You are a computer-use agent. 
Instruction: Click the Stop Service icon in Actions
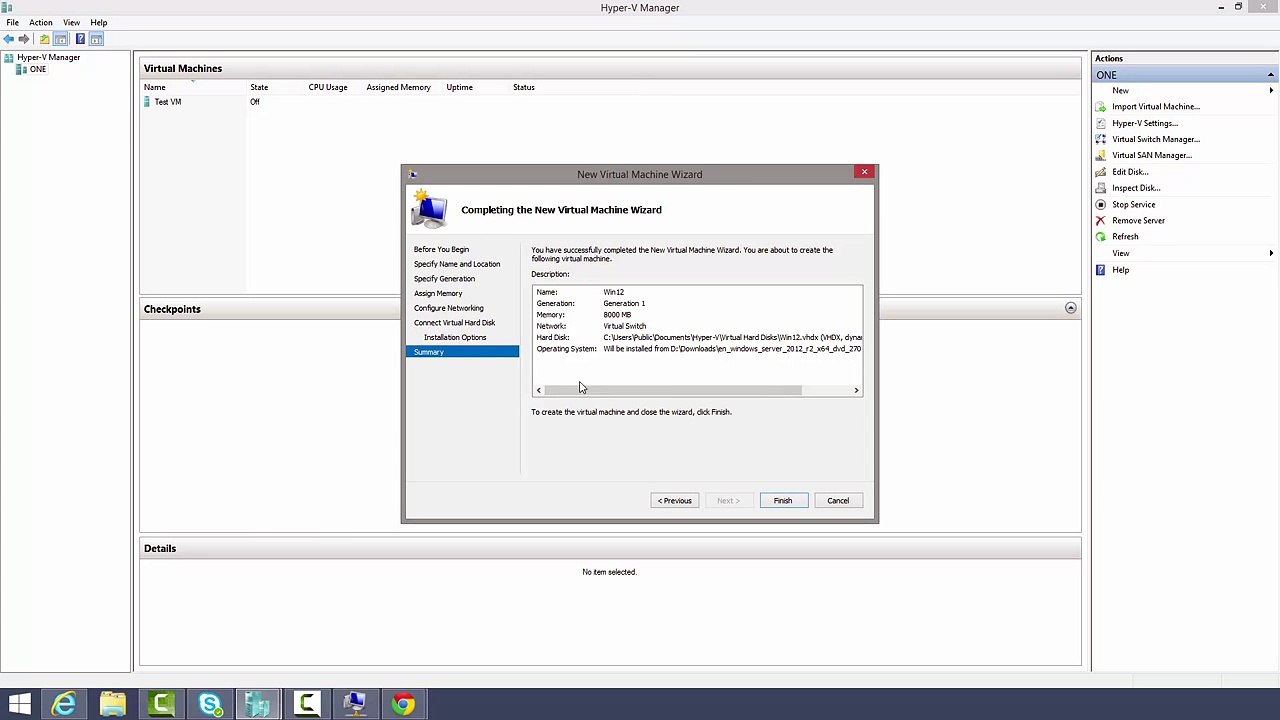[x=1101, y=204]
